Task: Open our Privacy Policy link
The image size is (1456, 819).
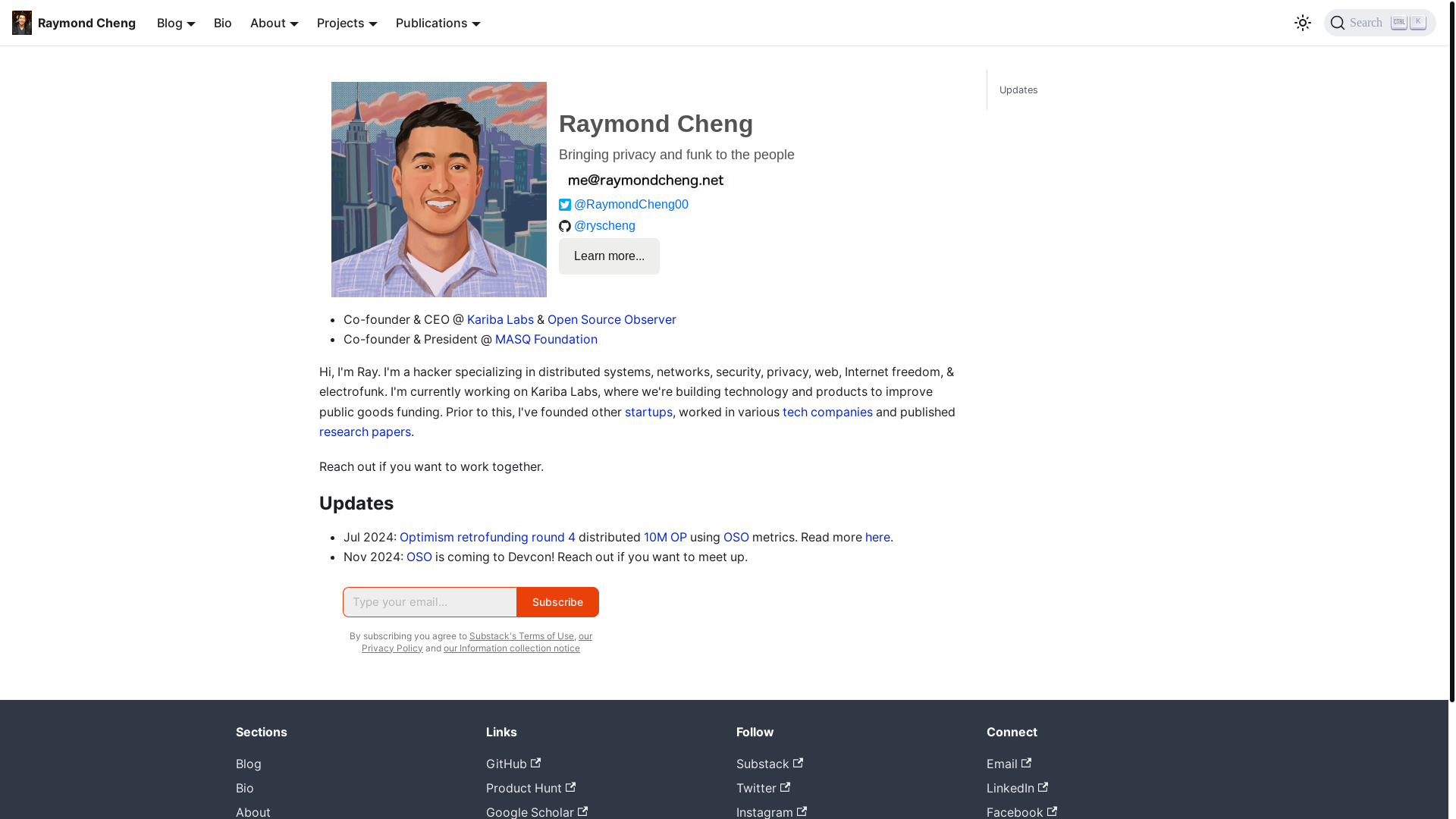Action: pos(392,648)
